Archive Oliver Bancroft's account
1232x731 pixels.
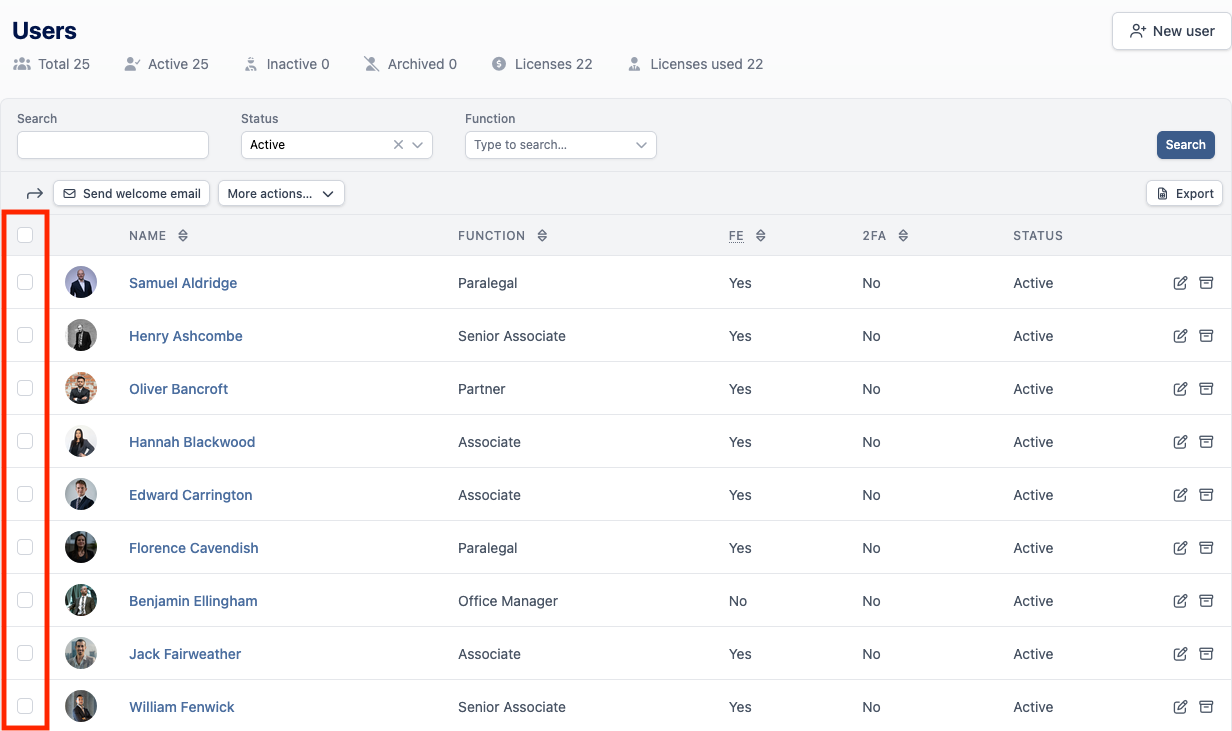point(1206,389)
